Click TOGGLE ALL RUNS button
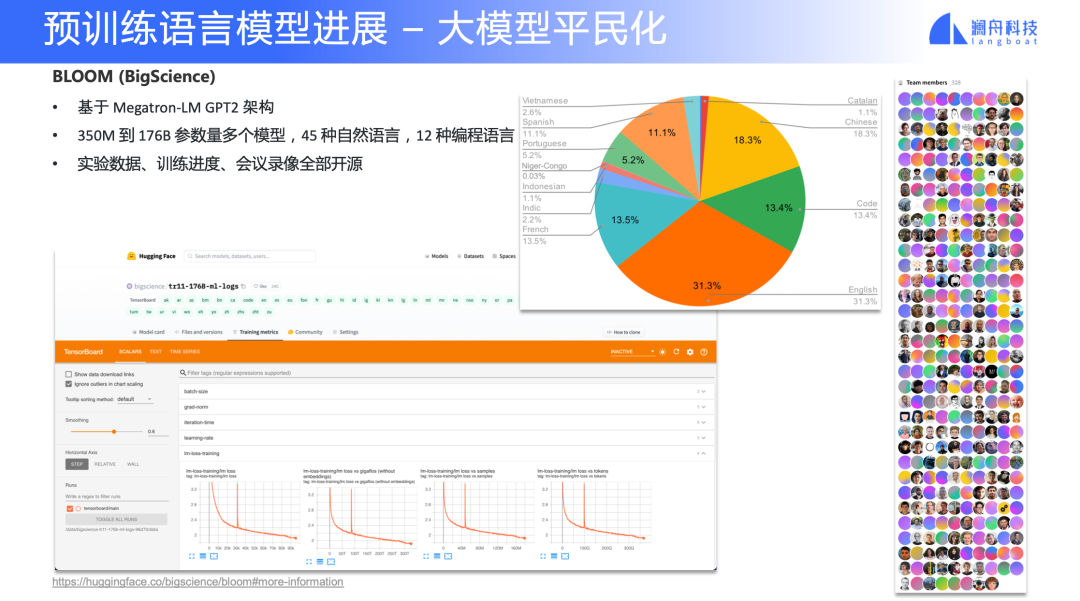This screenshot has width=1080, height=601. tap(116, 520)
